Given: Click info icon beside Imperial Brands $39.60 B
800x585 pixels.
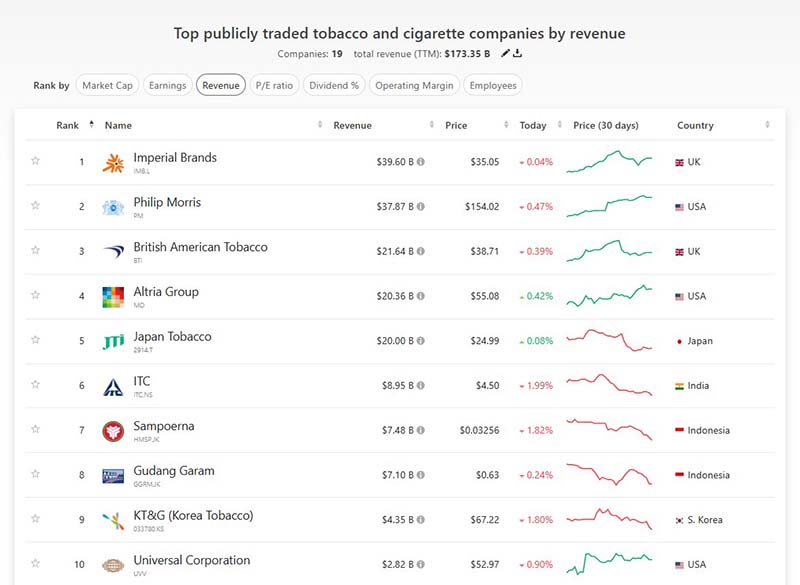Looking at the screenshot, I should 421,162.
